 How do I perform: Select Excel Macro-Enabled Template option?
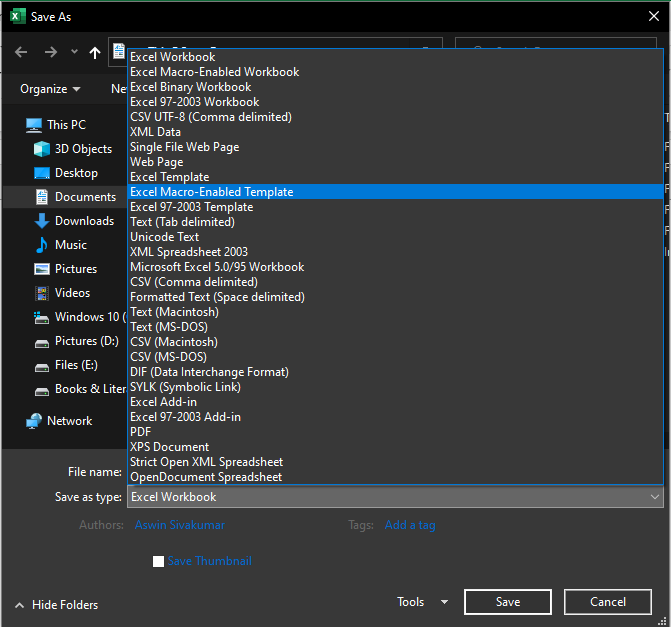(x=395, y=192)
